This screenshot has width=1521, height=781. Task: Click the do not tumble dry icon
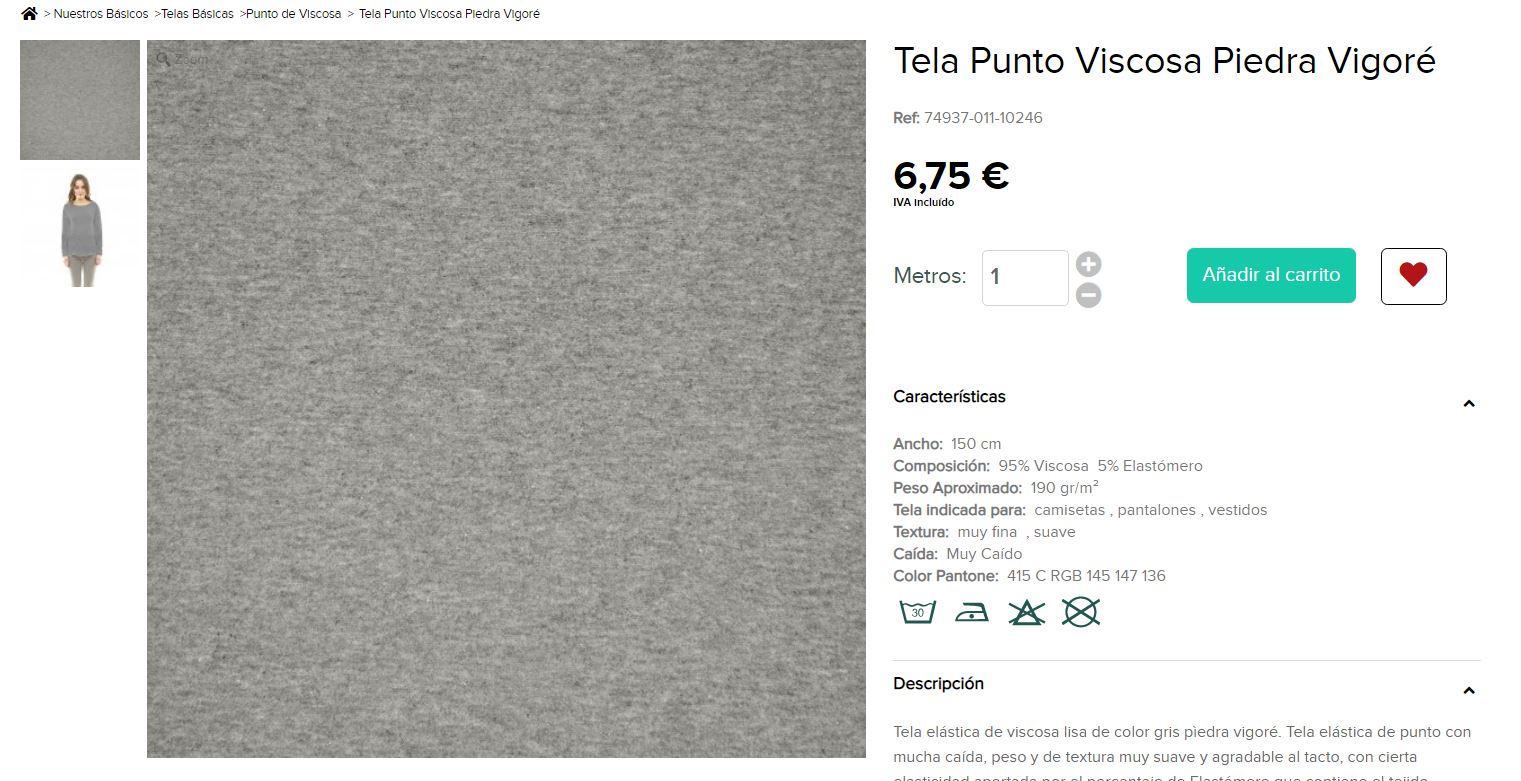coord(1080,611)
